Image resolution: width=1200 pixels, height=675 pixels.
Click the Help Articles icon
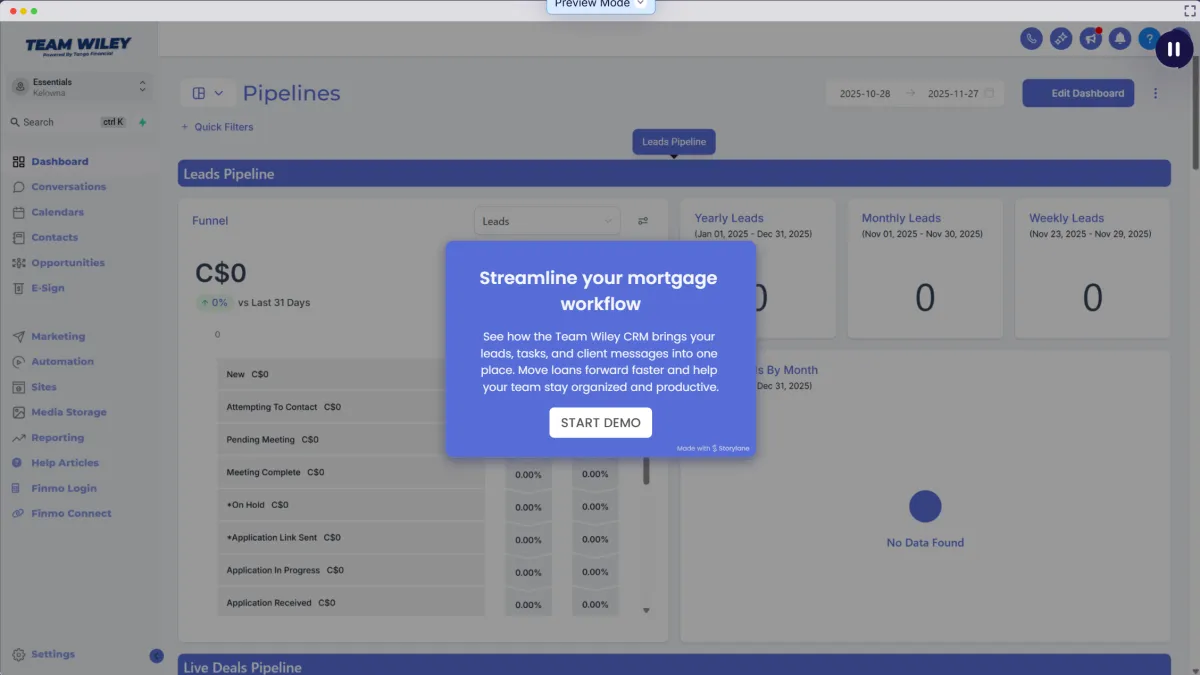point(19,463)
